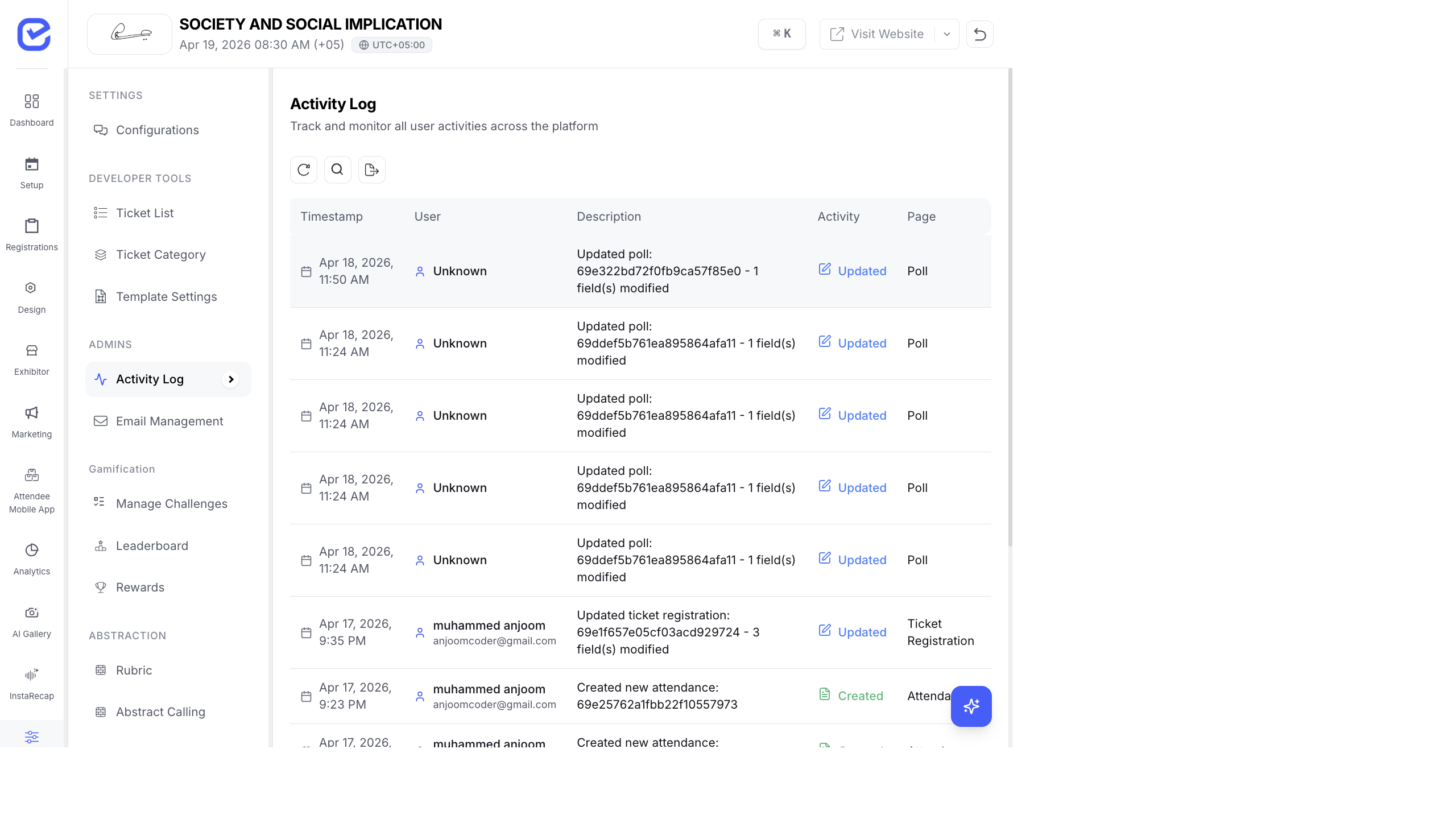1456x819 pixels.
Task: Click the event logo thumbnail
Action: click(130, 34)
